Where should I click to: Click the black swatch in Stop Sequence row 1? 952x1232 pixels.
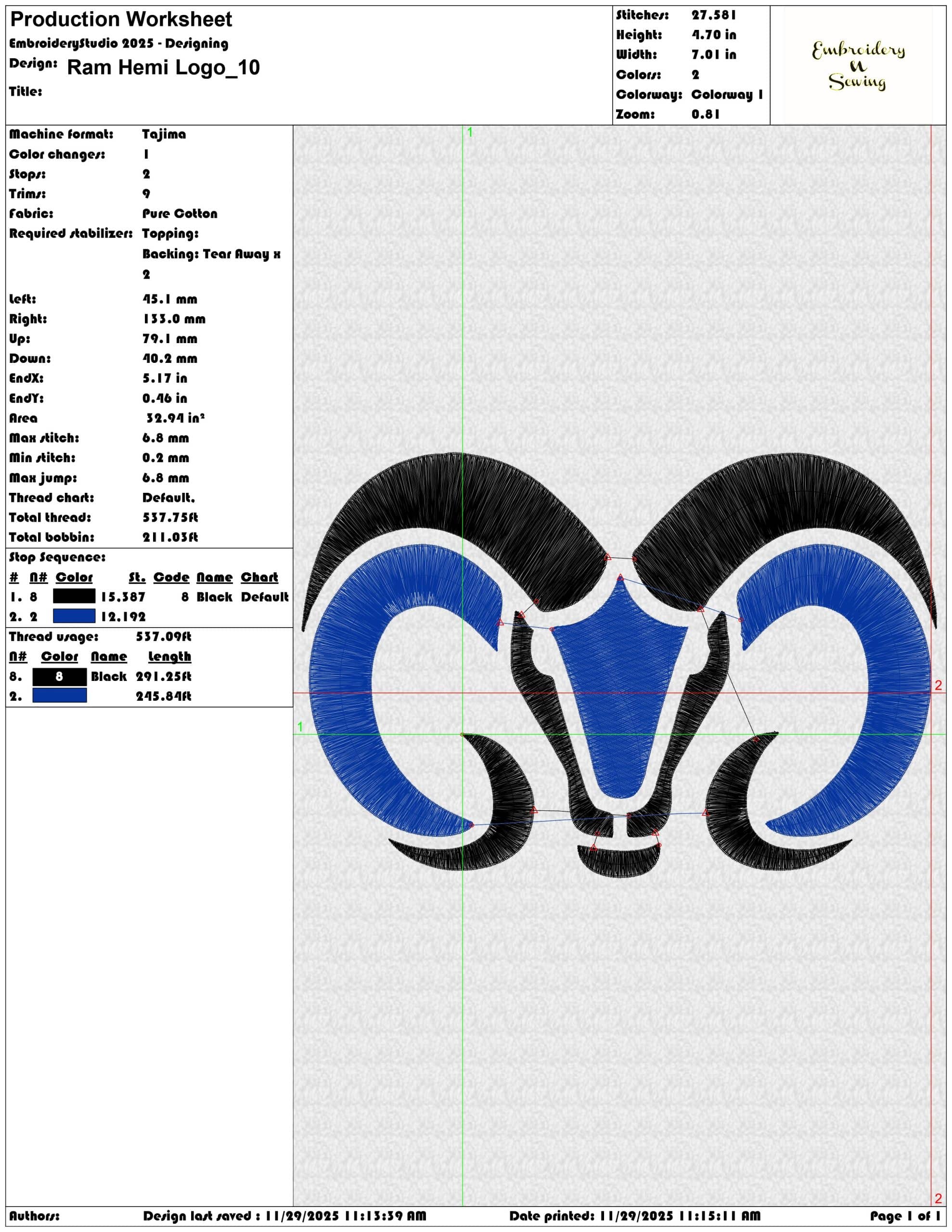coord(74,596)
